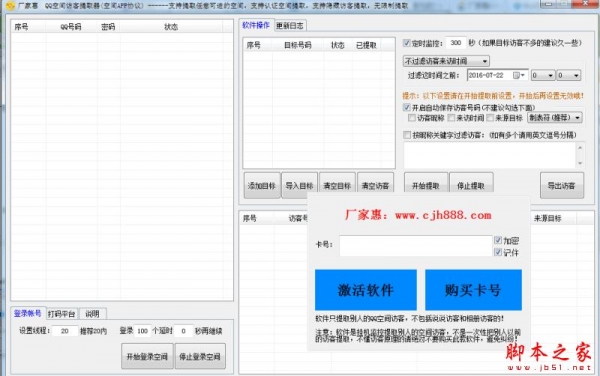Enable 按昵称关键字过滤访客 checkbox
Image resolution: width=600 pixels, height=376 pixels.
click(x=407, y=135)
